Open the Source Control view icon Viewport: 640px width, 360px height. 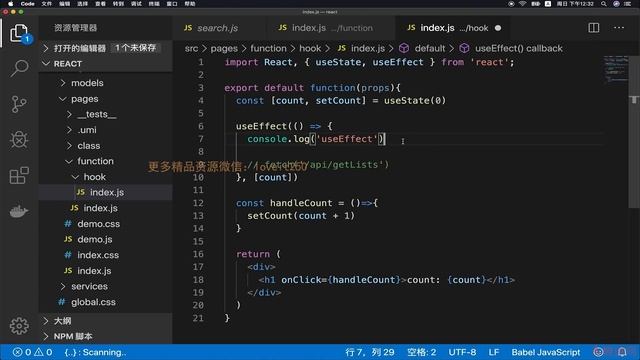[x=19, y=104]
